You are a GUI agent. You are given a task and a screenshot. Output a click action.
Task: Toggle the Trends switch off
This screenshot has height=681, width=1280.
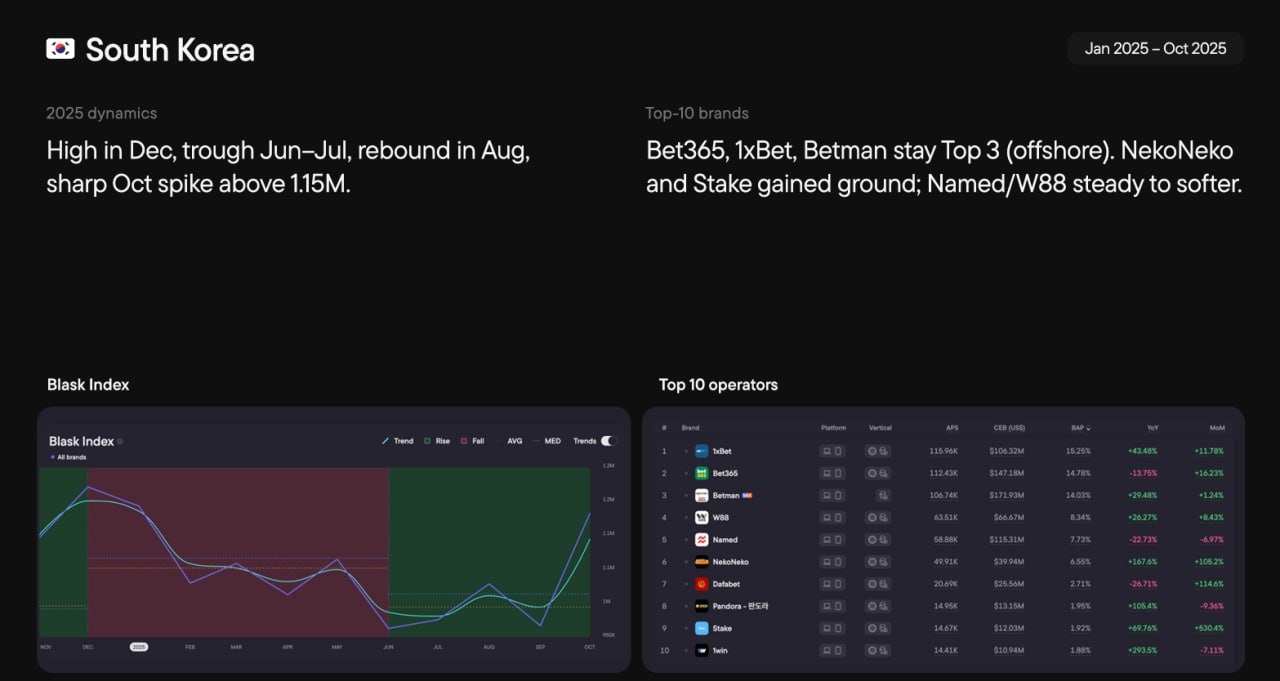click(608, 441)
